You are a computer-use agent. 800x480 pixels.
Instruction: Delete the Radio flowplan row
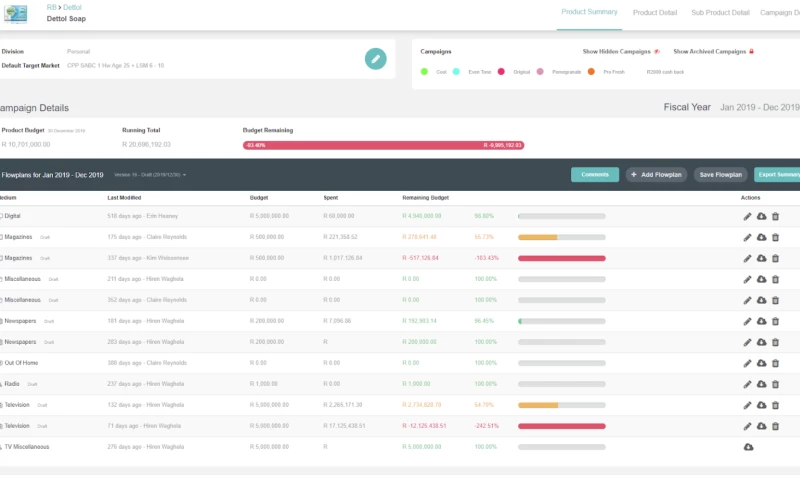click(775, 384)
